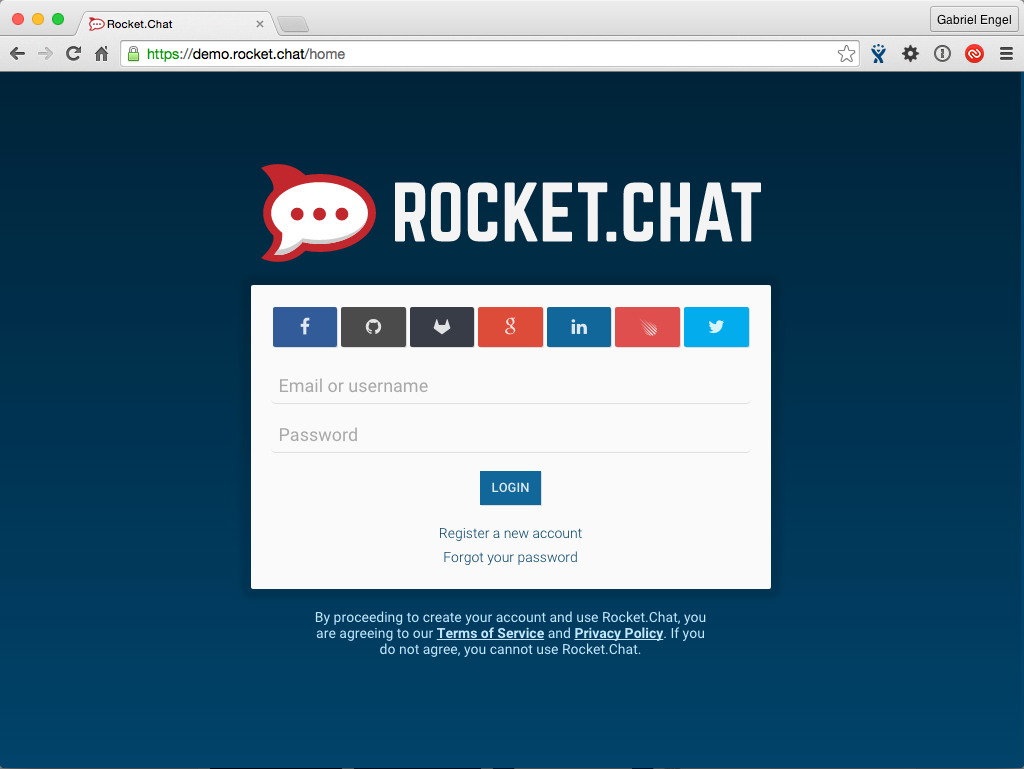This screenshot has height=769, width=1024.
Task: Reload the page with the refresh icon
Action: click(73, 54)
